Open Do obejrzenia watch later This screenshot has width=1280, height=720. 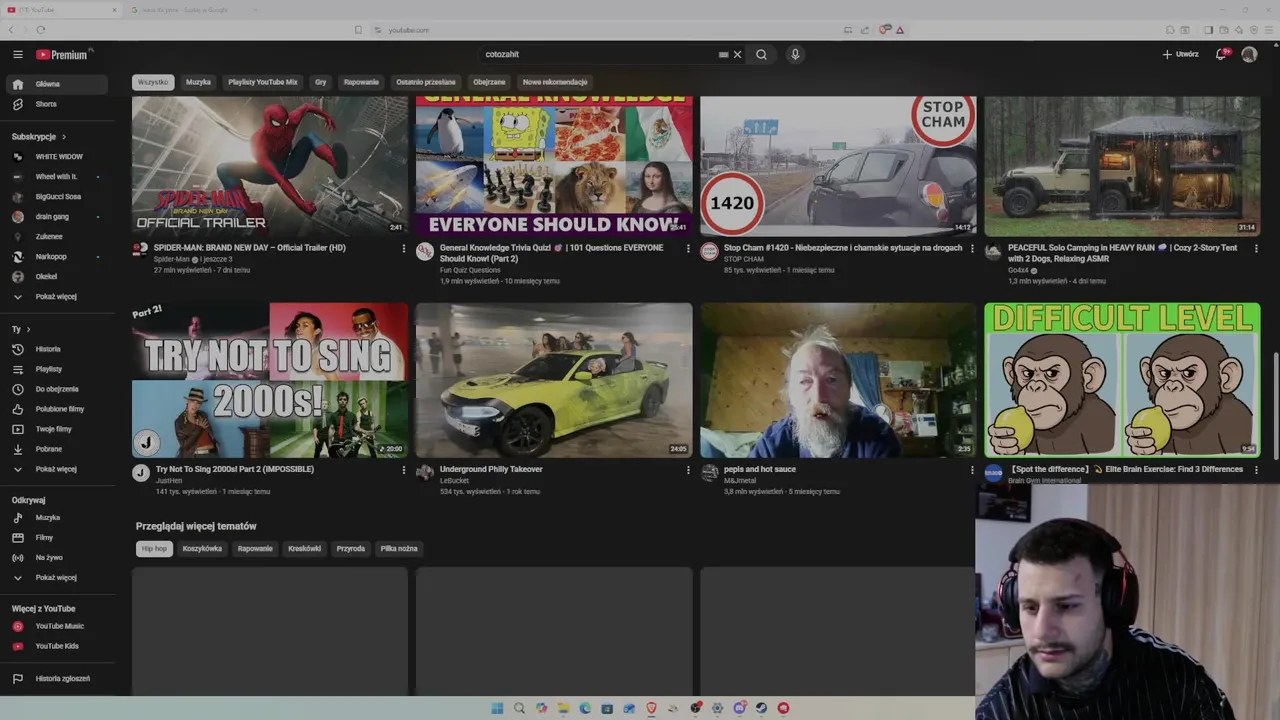click(56, 389)
